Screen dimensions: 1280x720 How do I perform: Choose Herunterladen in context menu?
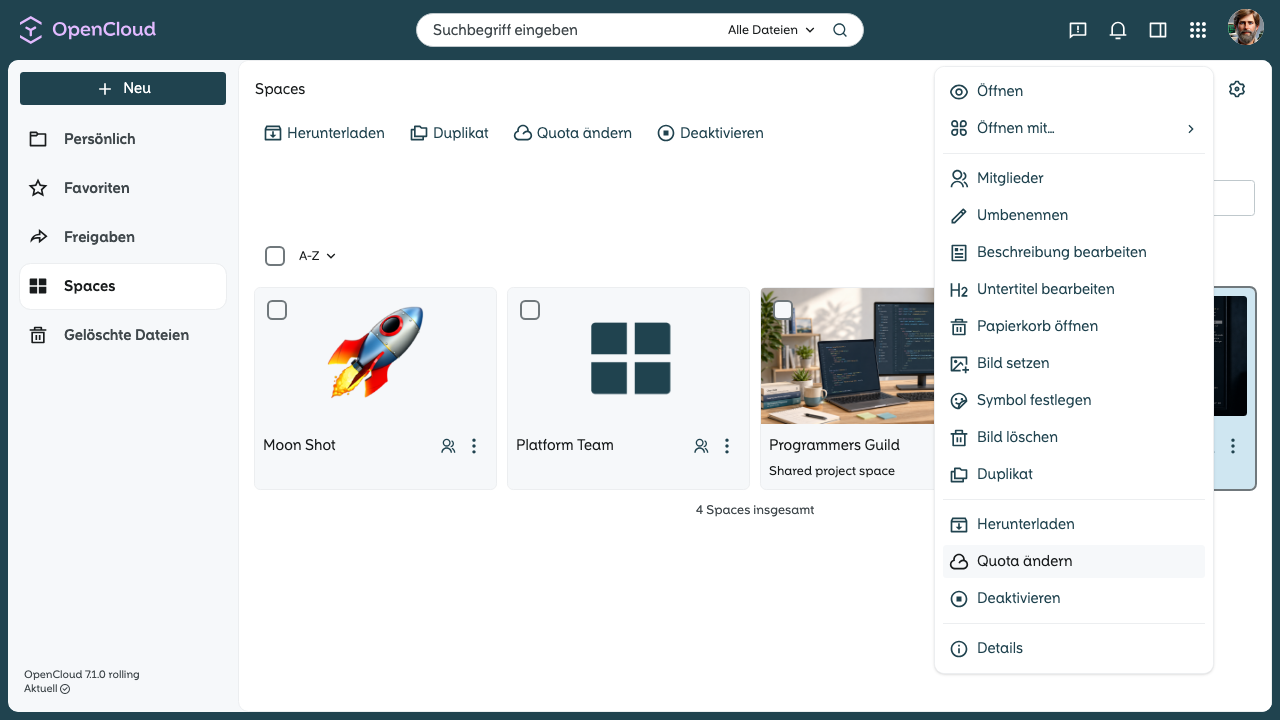[x=1074, y=524]
